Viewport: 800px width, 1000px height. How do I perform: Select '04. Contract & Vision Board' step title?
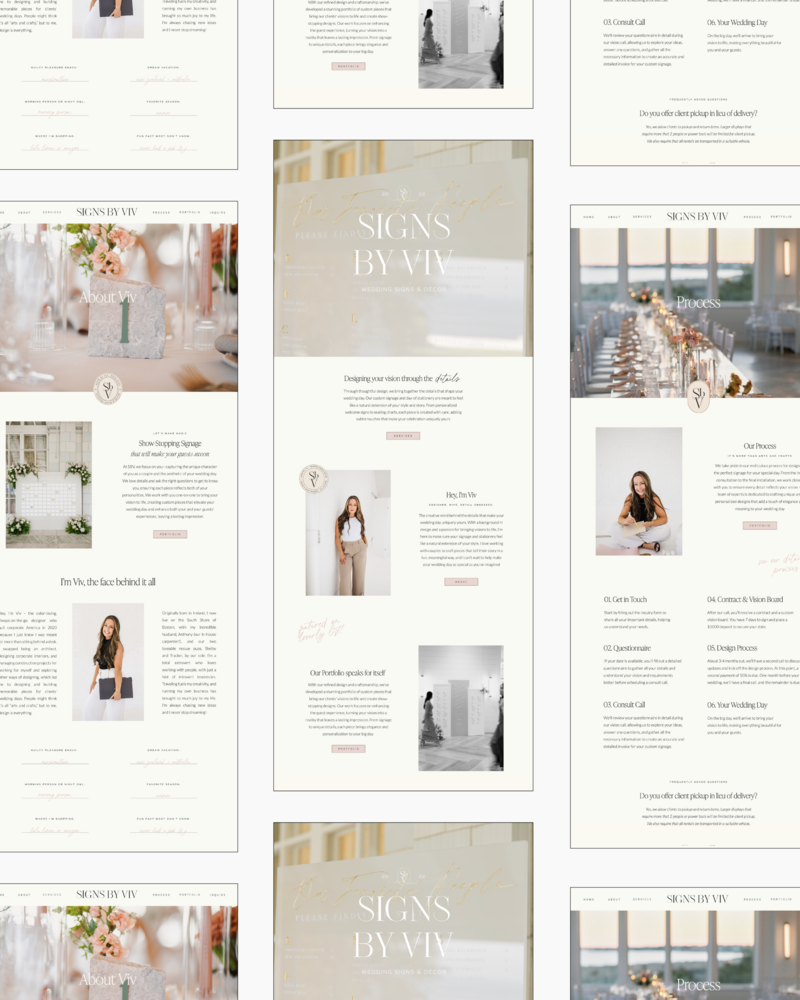(x=744, y=599)
